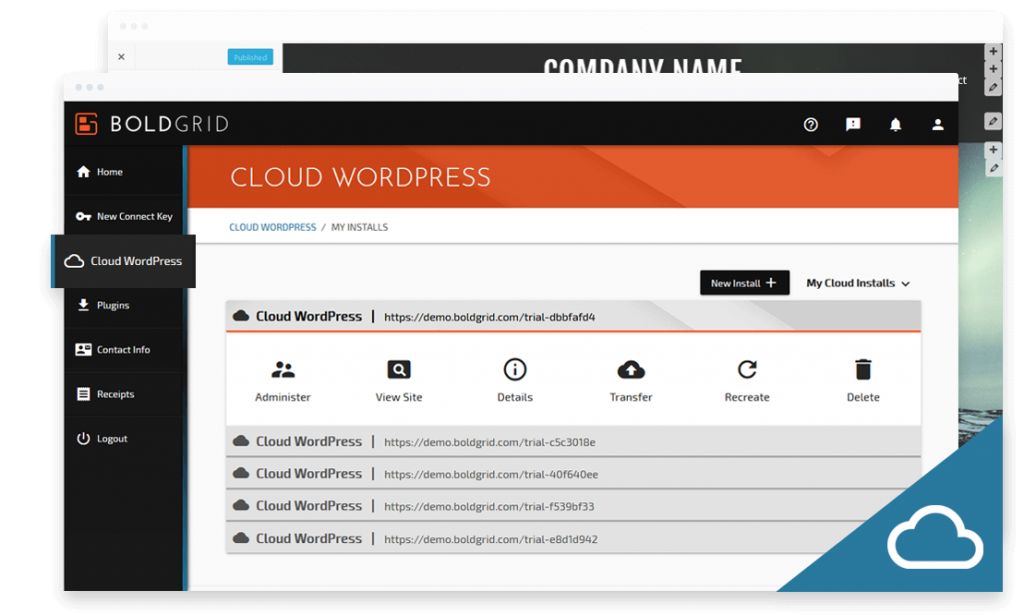Image resolution: width=1024 pixels, height=615 pixels.
Task: Click the Delete trash icon
Action: pyautogui.click(x=862, y=370)
